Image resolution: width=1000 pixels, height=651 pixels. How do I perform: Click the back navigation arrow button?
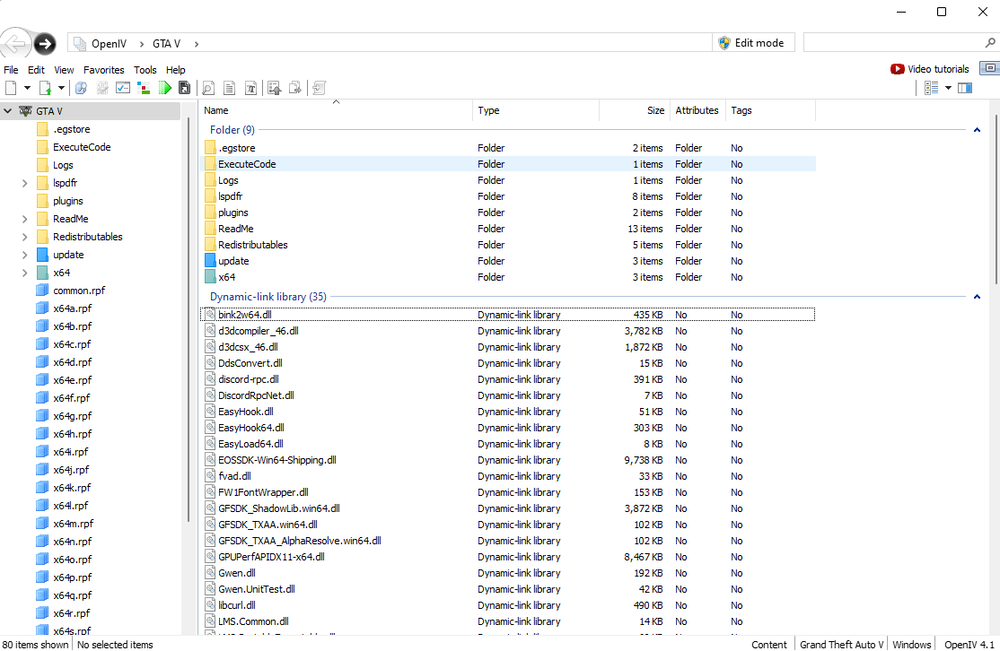click(x=15, y=43)
